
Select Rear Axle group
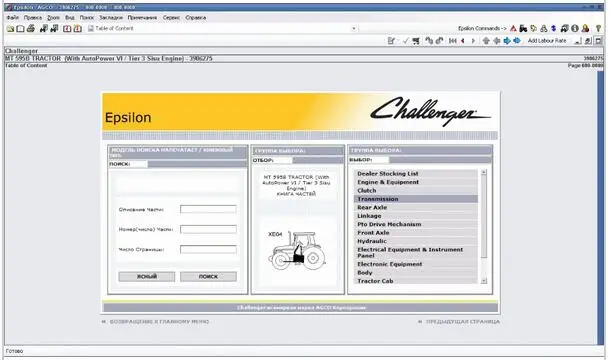point(415,207)
